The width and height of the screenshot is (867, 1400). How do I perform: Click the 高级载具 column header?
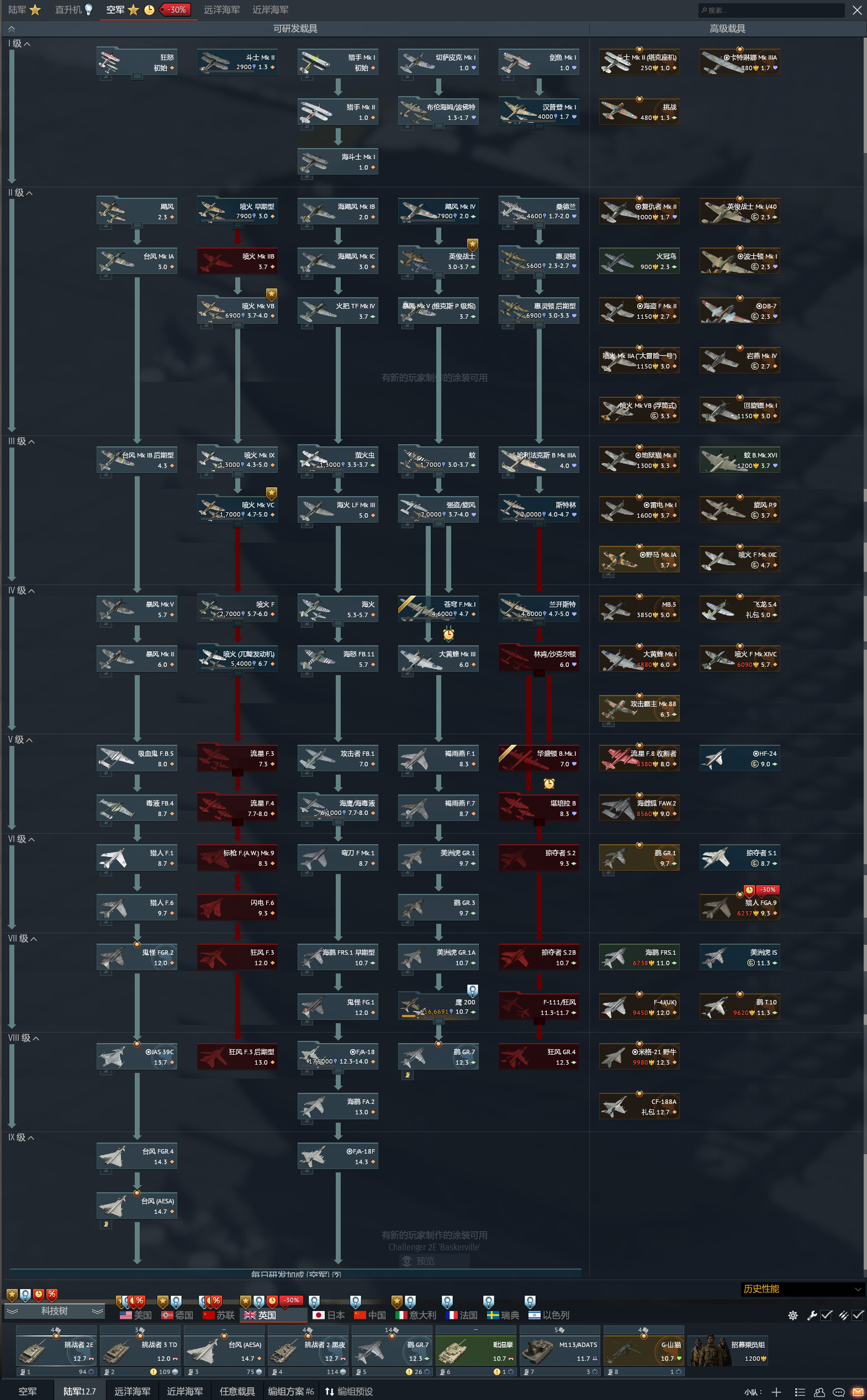pyautogui.click(x=727, y=29)
